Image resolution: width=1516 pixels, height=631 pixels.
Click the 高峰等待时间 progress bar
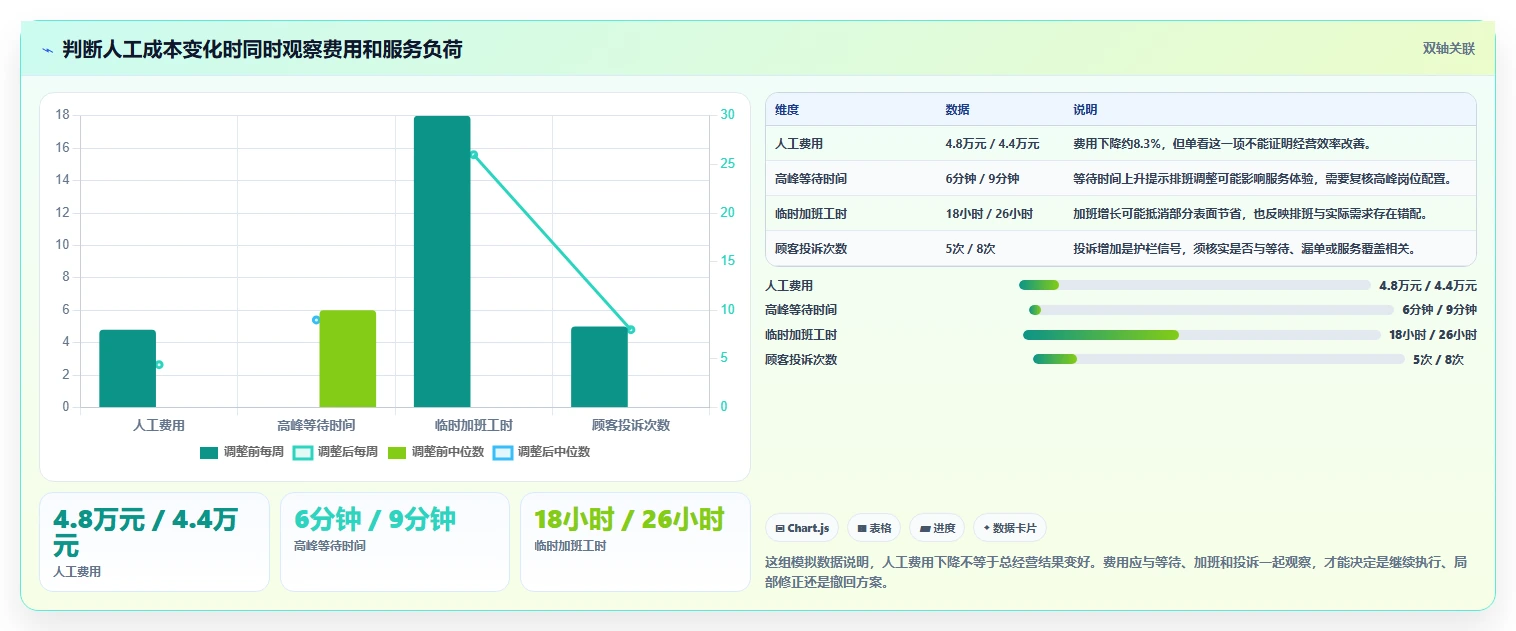click(x=1211, y=310)
